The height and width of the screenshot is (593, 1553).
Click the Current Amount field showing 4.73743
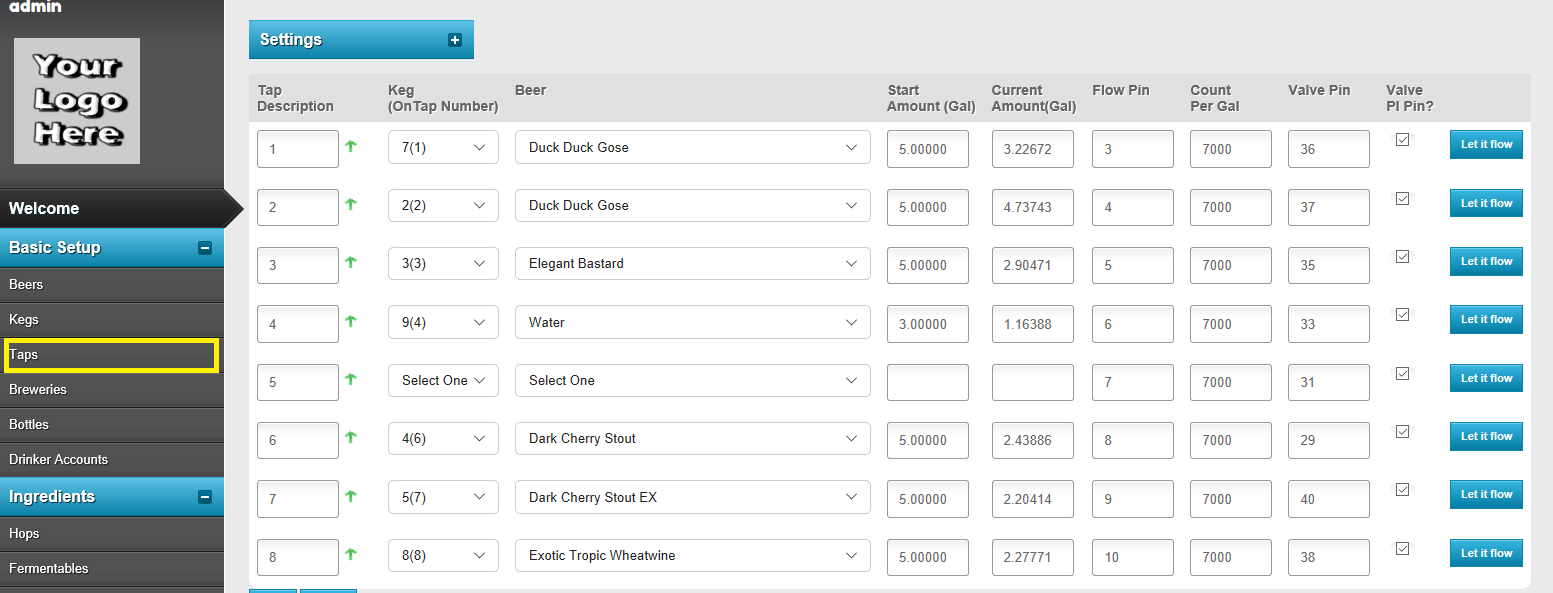(1033, 207)
